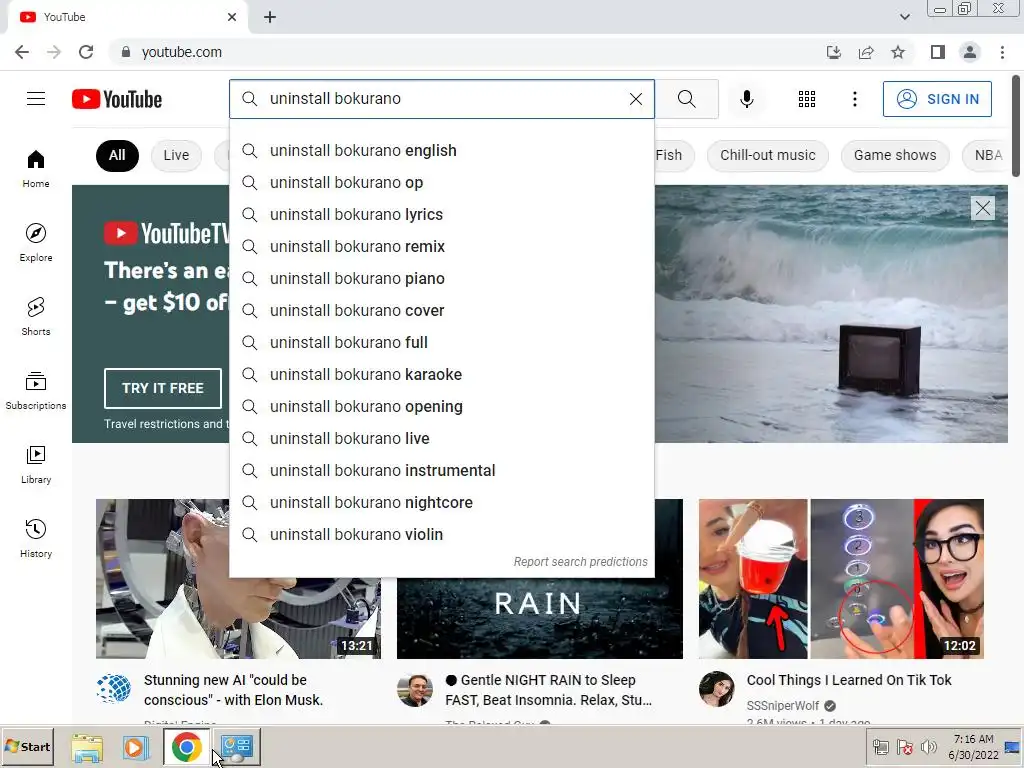1024x768 pixels.
Task: Open Windows Explorer from taskbar
Action: (87, 747)
